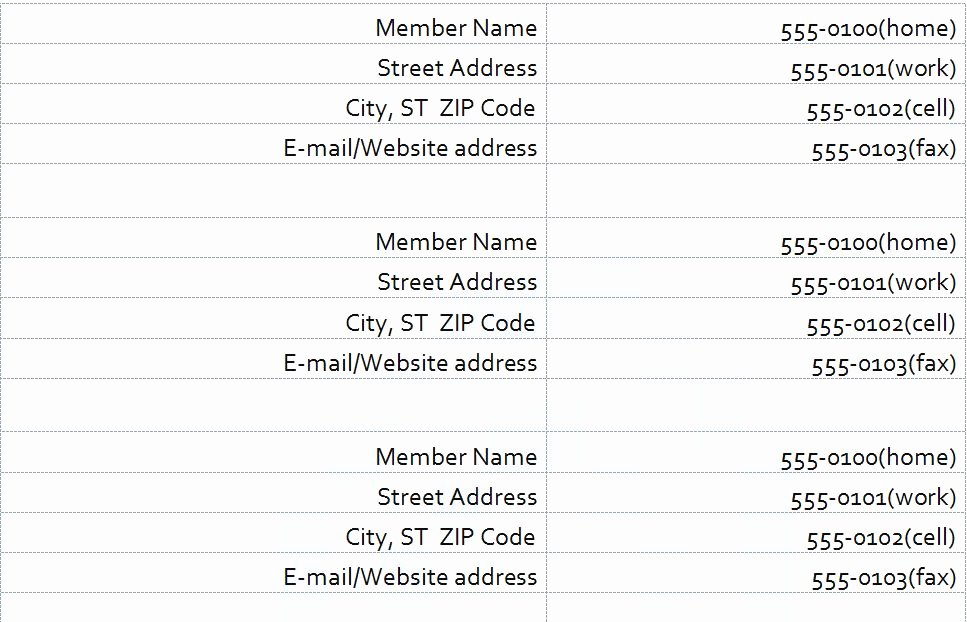Select E-mail/Website address in the third block
967x622 pixels.
pos(410,577)
